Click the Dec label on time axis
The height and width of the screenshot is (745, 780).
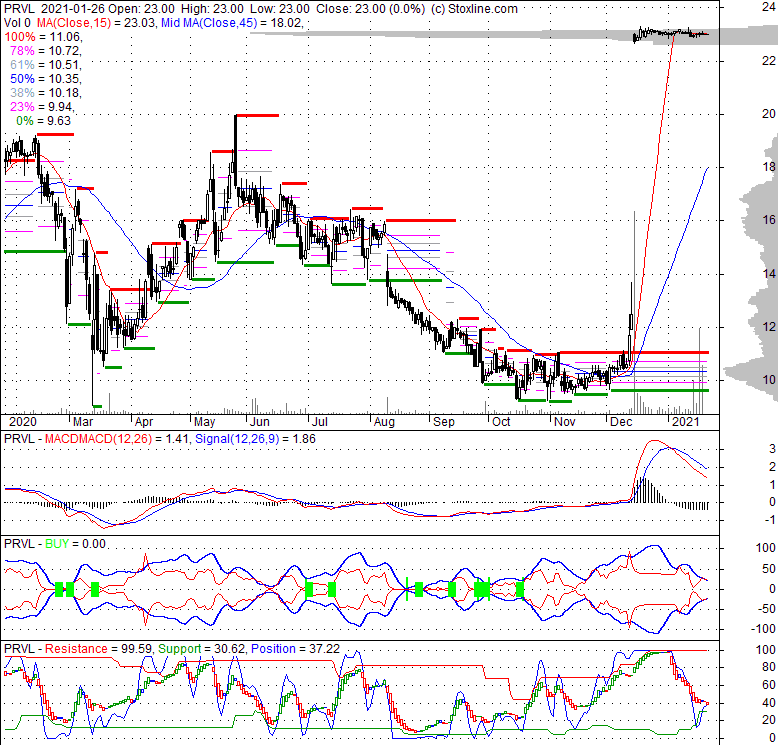621,422
